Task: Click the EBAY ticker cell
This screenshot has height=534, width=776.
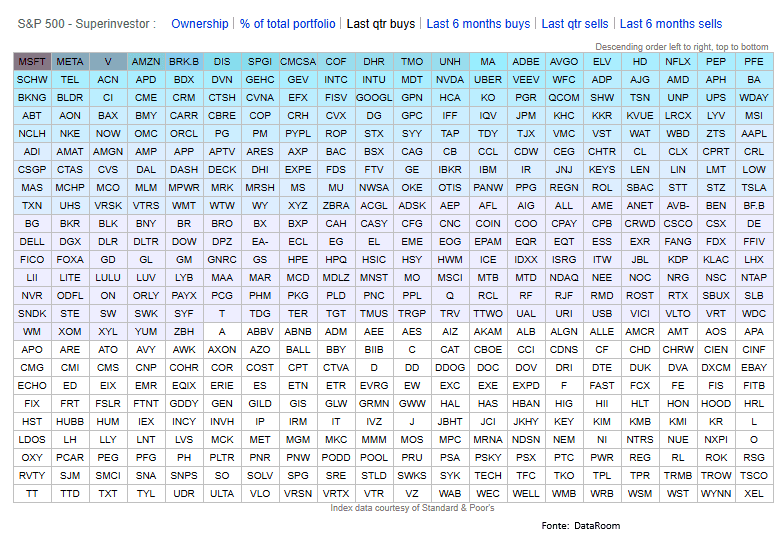Action: click(754, 368)
